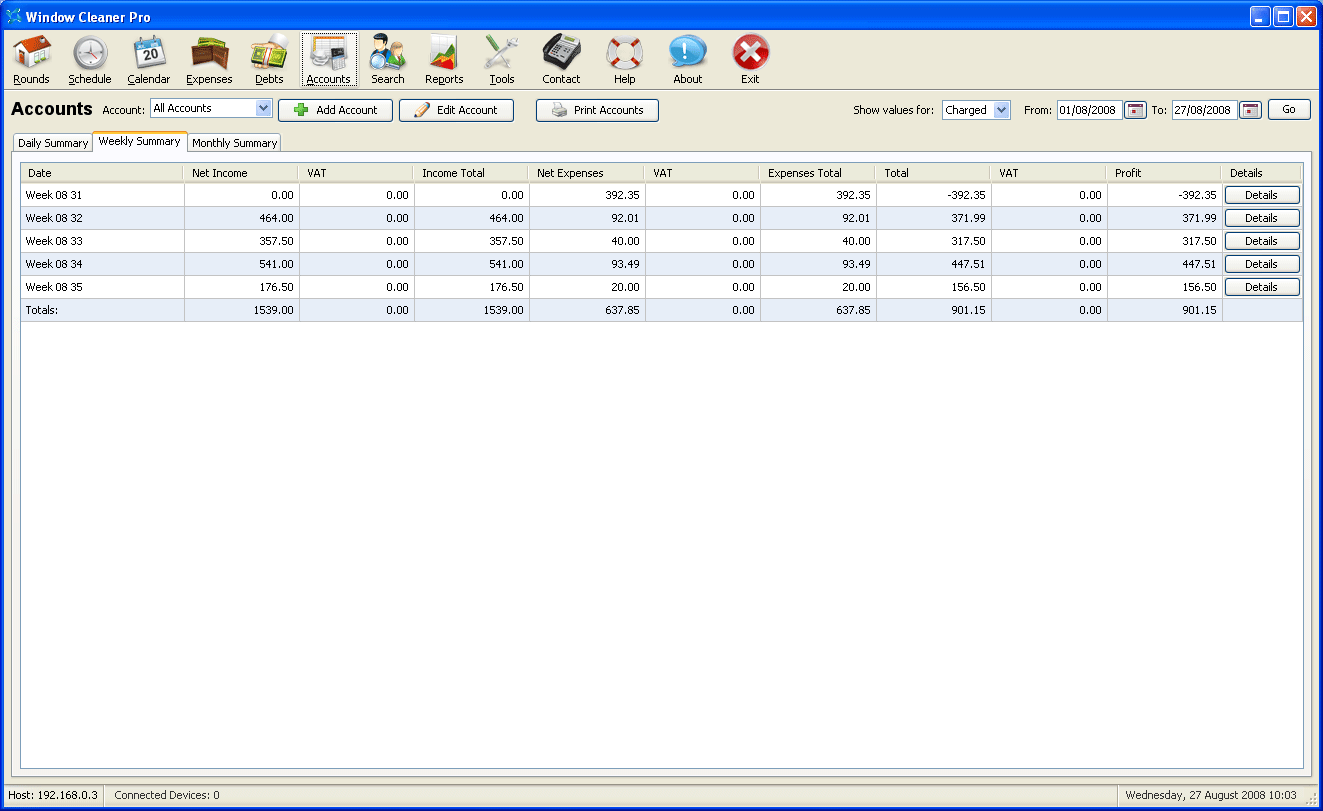Viewport: 1323px width, 811px height.
Task: Click the Help lifebuoy icon
Action: tap(625, 53)
